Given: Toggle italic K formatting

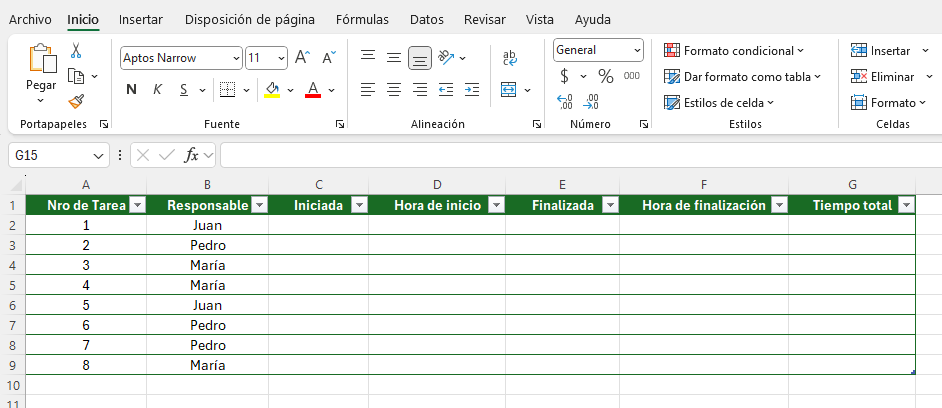Looking at the screenshot, I should pos(157,90).
